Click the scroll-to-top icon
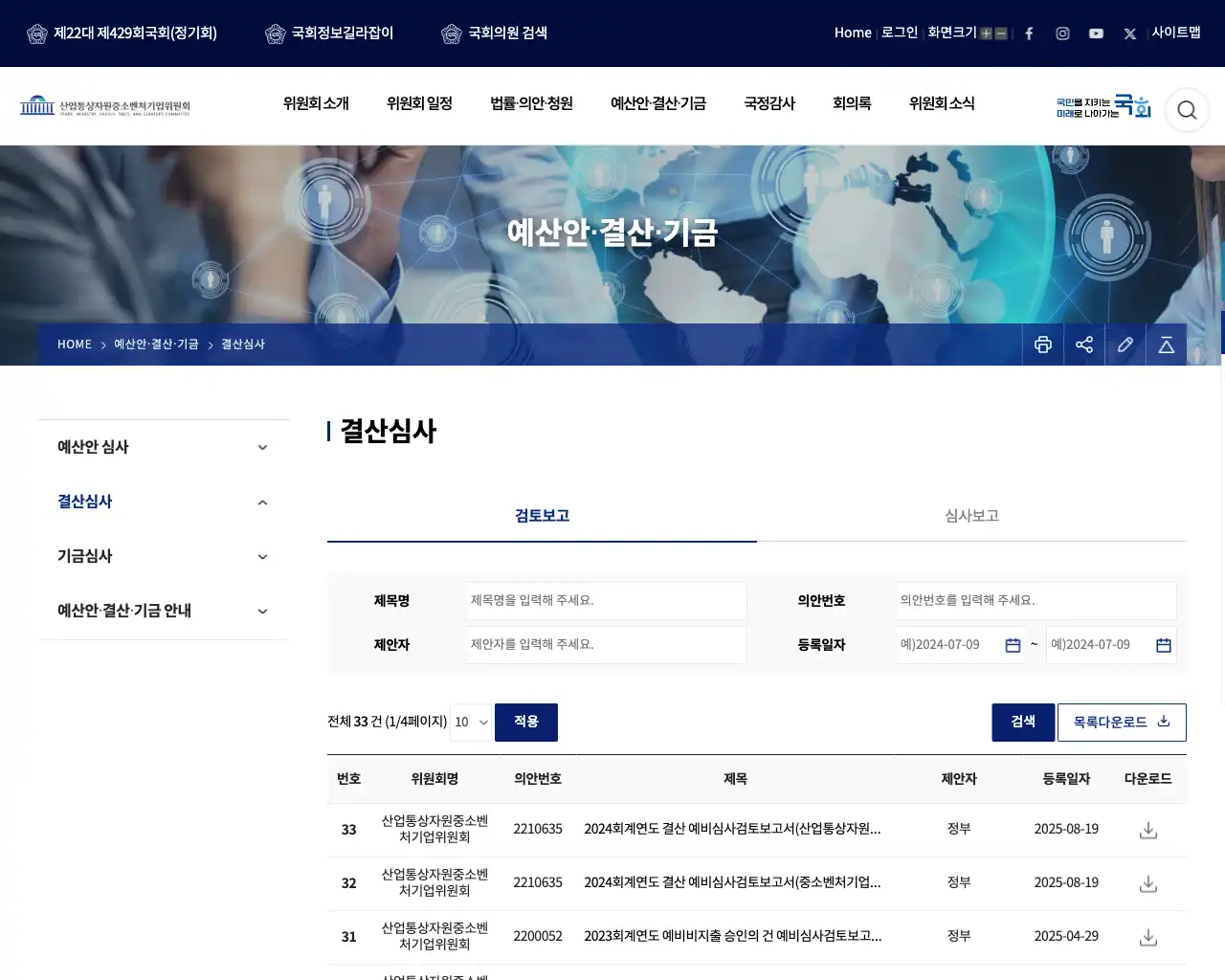Image resolution: width=1225 pixels, height=980 pixels. point(1167,345)
